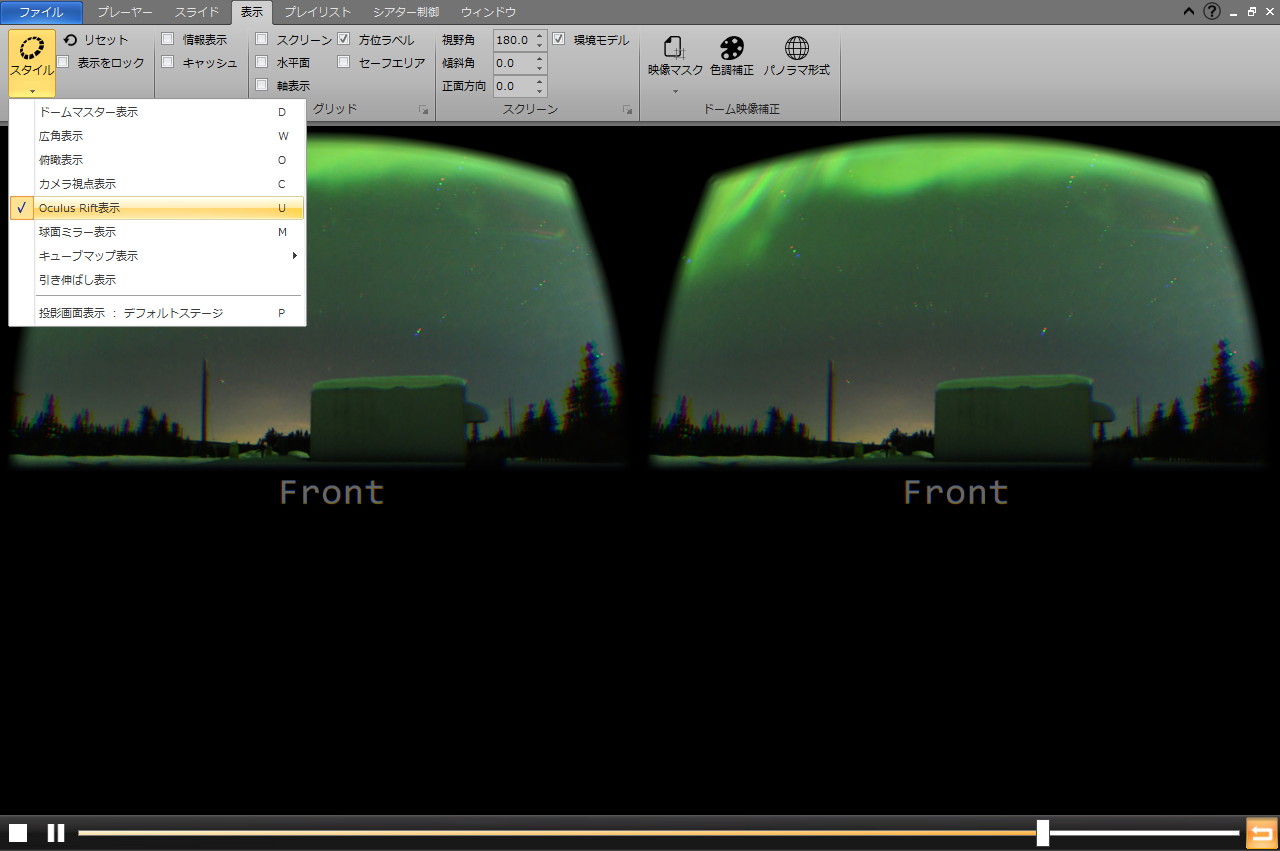1280x851 pixels.
Task: Click the 傾斜角 value field
Action: 513,63
